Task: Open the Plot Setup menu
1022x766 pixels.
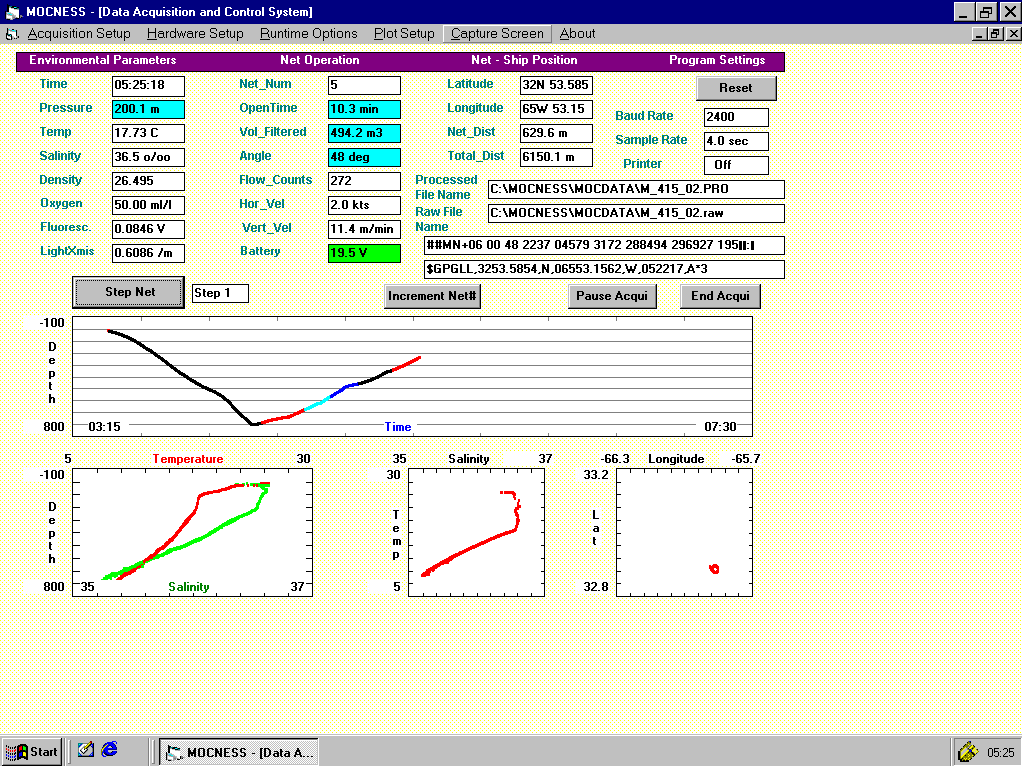Action: click(x=404, y=34)
